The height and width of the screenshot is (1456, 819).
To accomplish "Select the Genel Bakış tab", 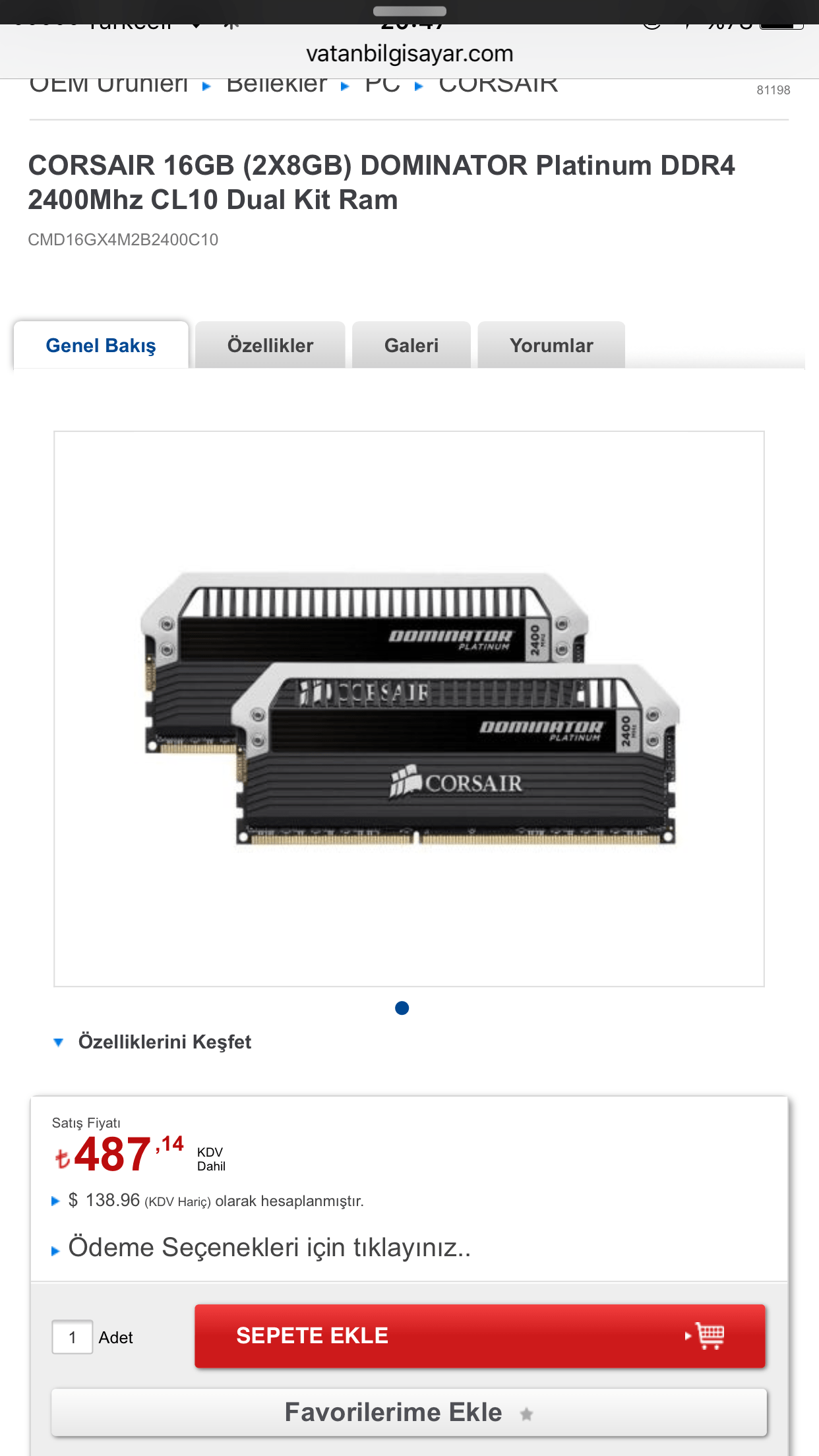I will [101, 345].
